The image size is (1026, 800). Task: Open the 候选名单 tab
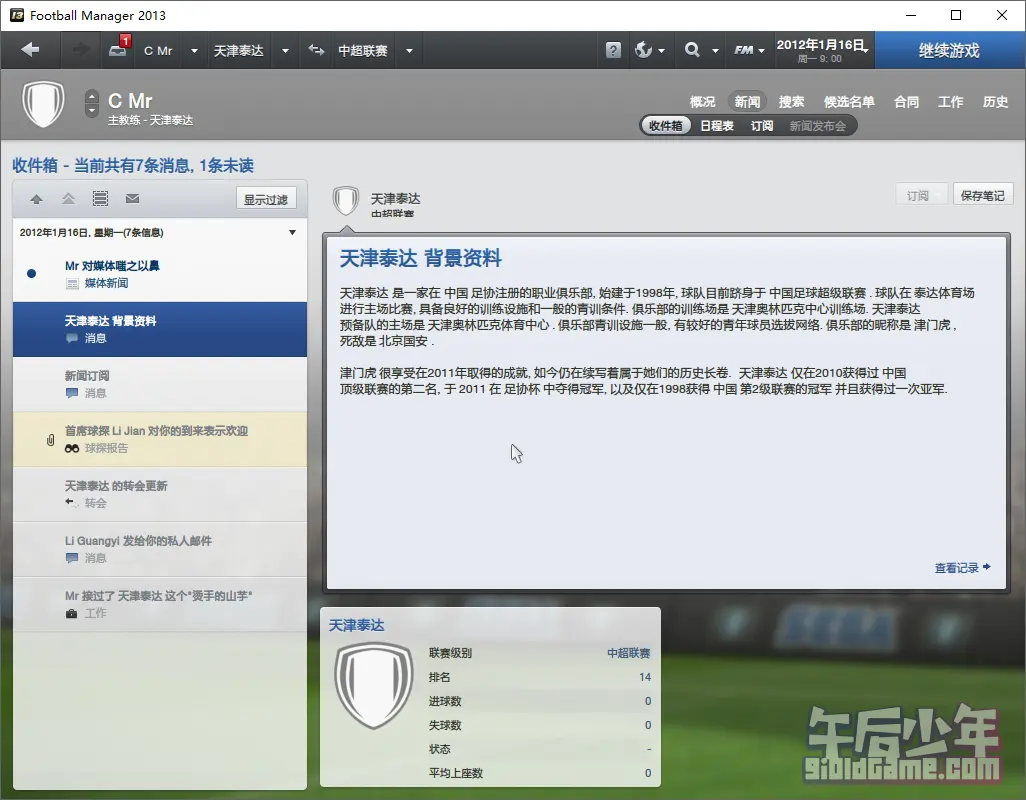coord(849,102)
